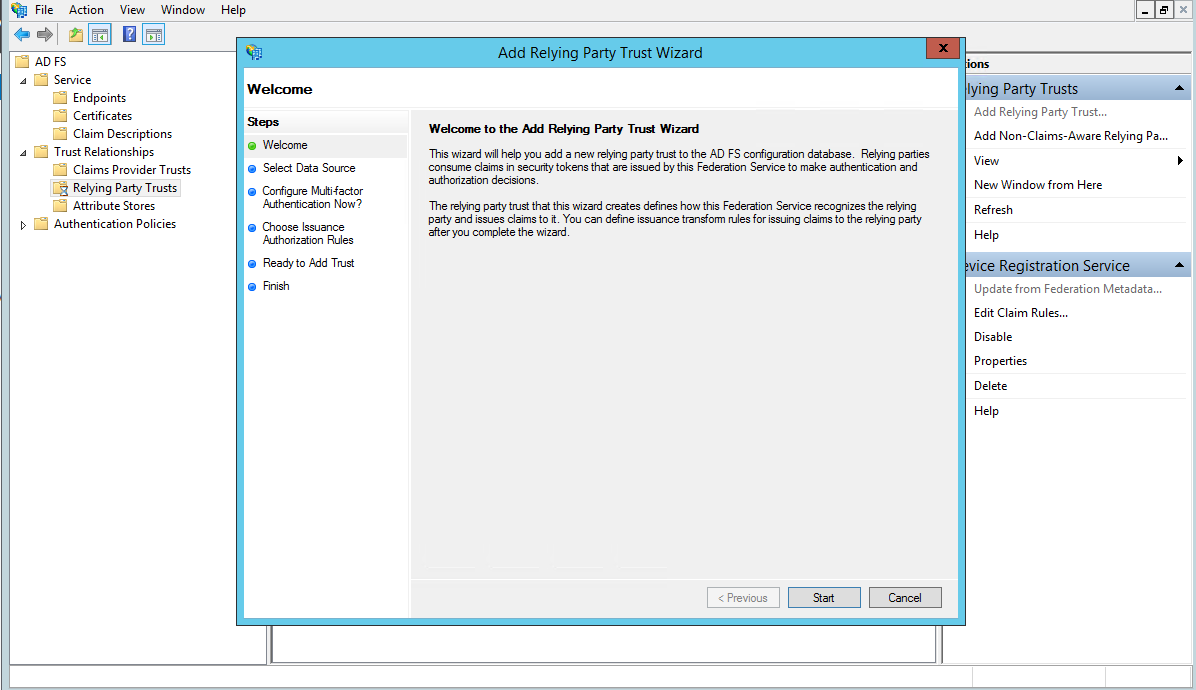This screenshot has height=690, width=1196.
Task: Minimize the AD FS console window
Action: point(1145,10)
